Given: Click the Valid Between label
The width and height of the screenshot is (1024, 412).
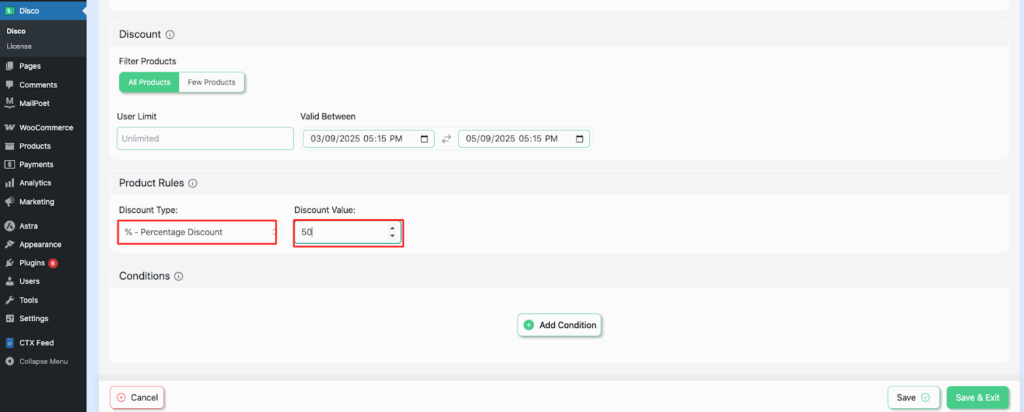Looking at the screenshot, I should [x=328, y=116].
